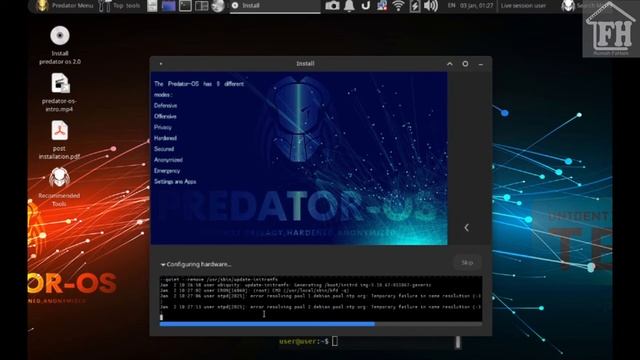Viewport: 640px width, 360px height.
Task: Click the Predator head search icon
Action: (568, 6)
